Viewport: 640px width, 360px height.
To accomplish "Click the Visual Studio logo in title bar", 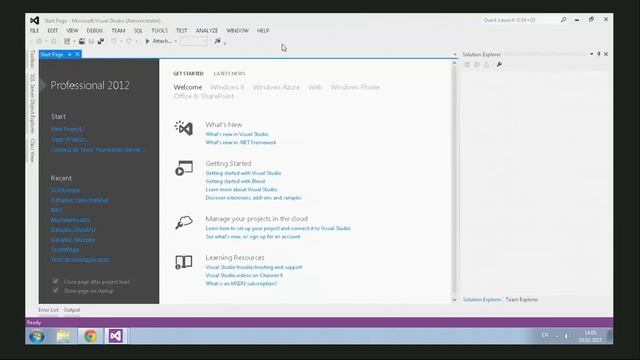I will click(35, 20).
